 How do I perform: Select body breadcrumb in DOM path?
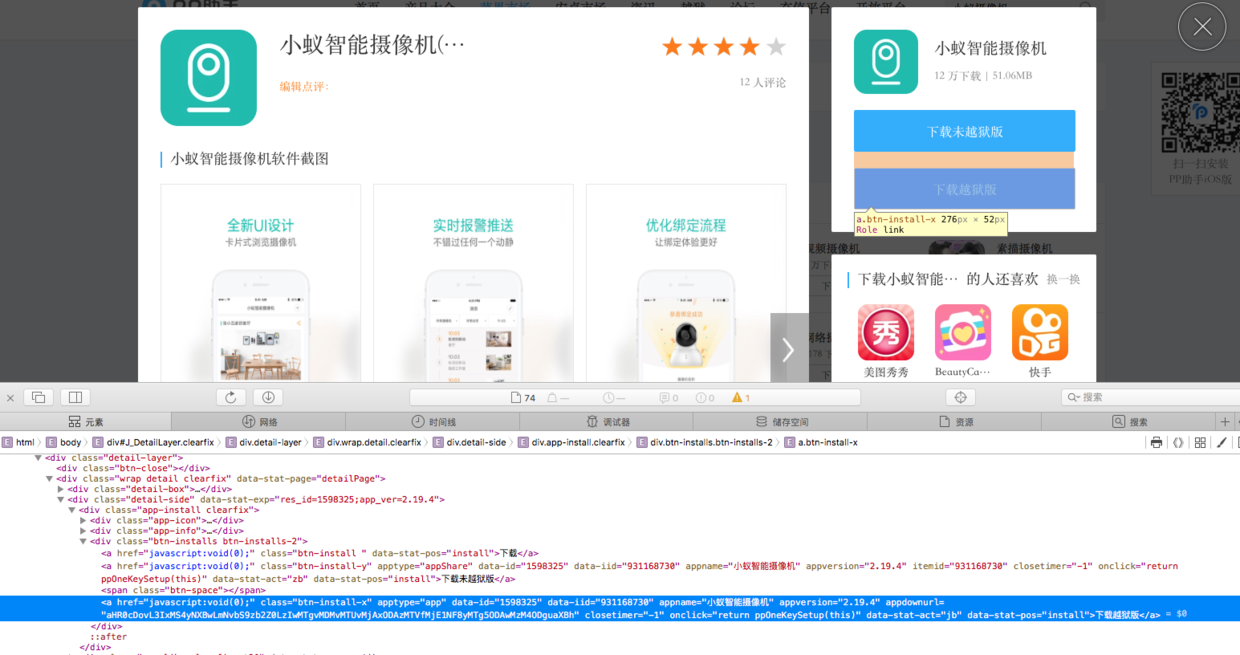63,442
